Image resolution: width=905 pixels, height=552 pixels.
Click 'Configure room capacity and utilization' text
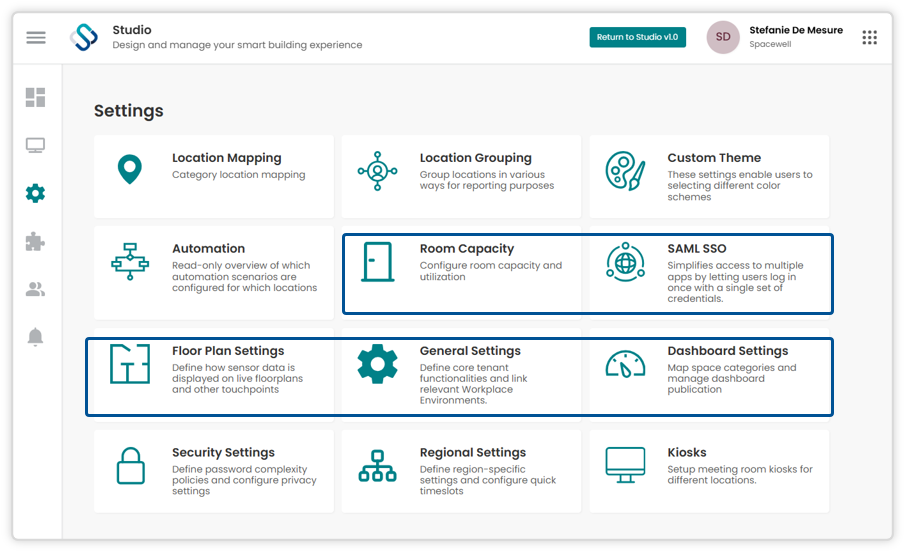(x=491, y=271)
